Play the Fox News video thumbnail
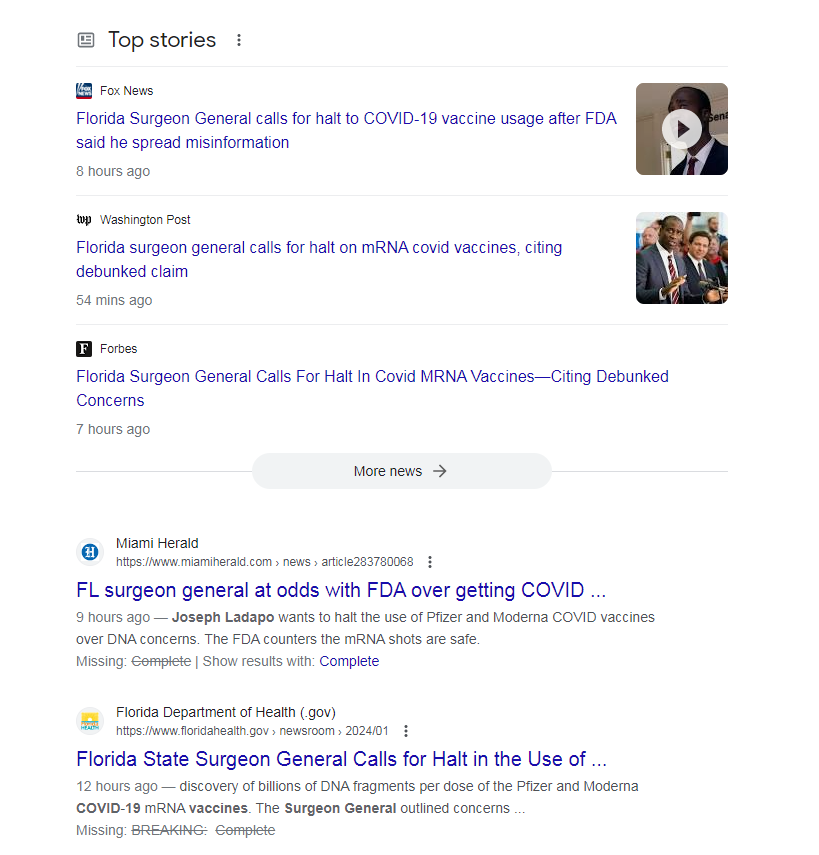This screenshot has width=819, height=855. (682, 129)
